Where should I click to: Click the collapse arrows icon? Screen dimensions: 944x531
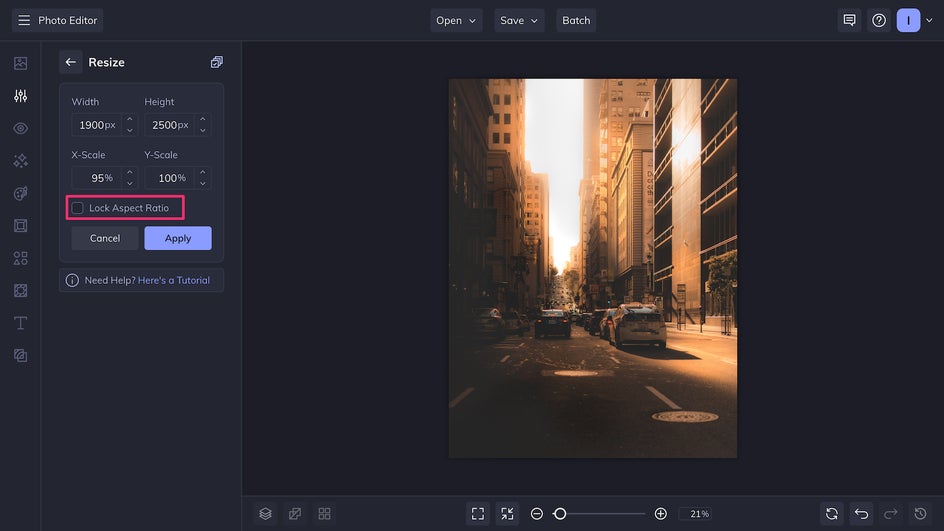coord(508,514)
